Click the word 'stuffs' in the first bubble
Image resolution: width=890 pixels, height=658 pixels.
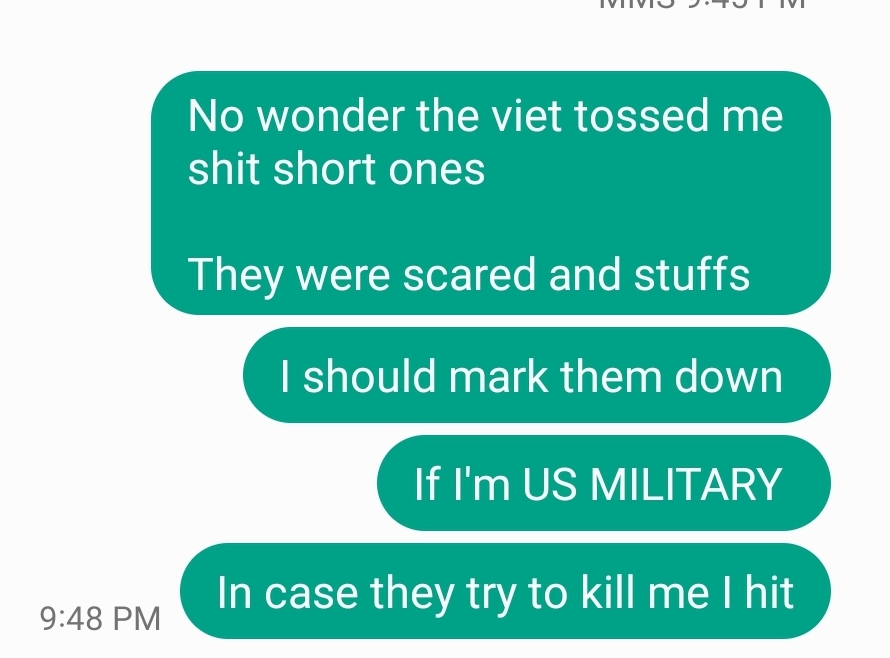click(692, 274)
